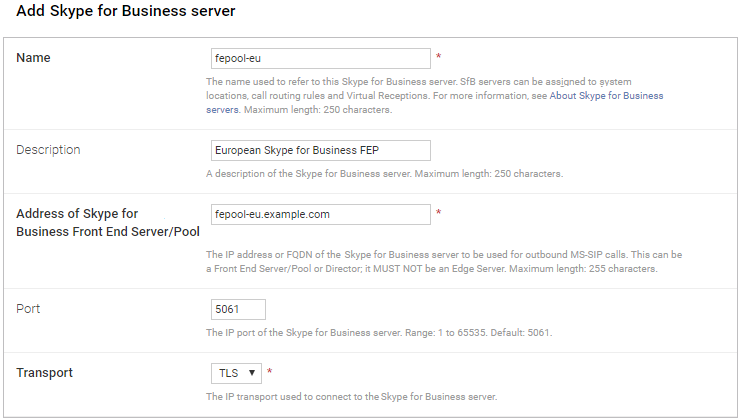The image size is (741, 420).
Task: Click the Port field label
Action: point(30,309)
